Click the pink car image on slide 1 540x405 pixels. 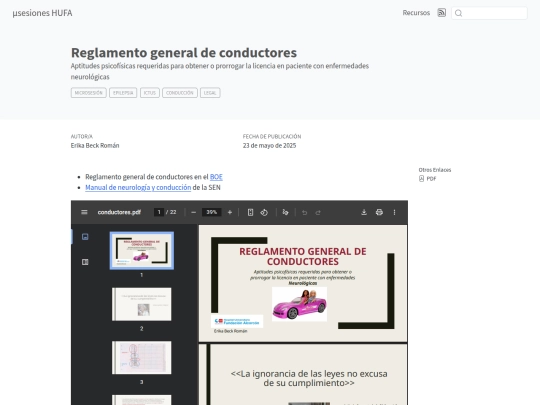[x=299, y=304]
